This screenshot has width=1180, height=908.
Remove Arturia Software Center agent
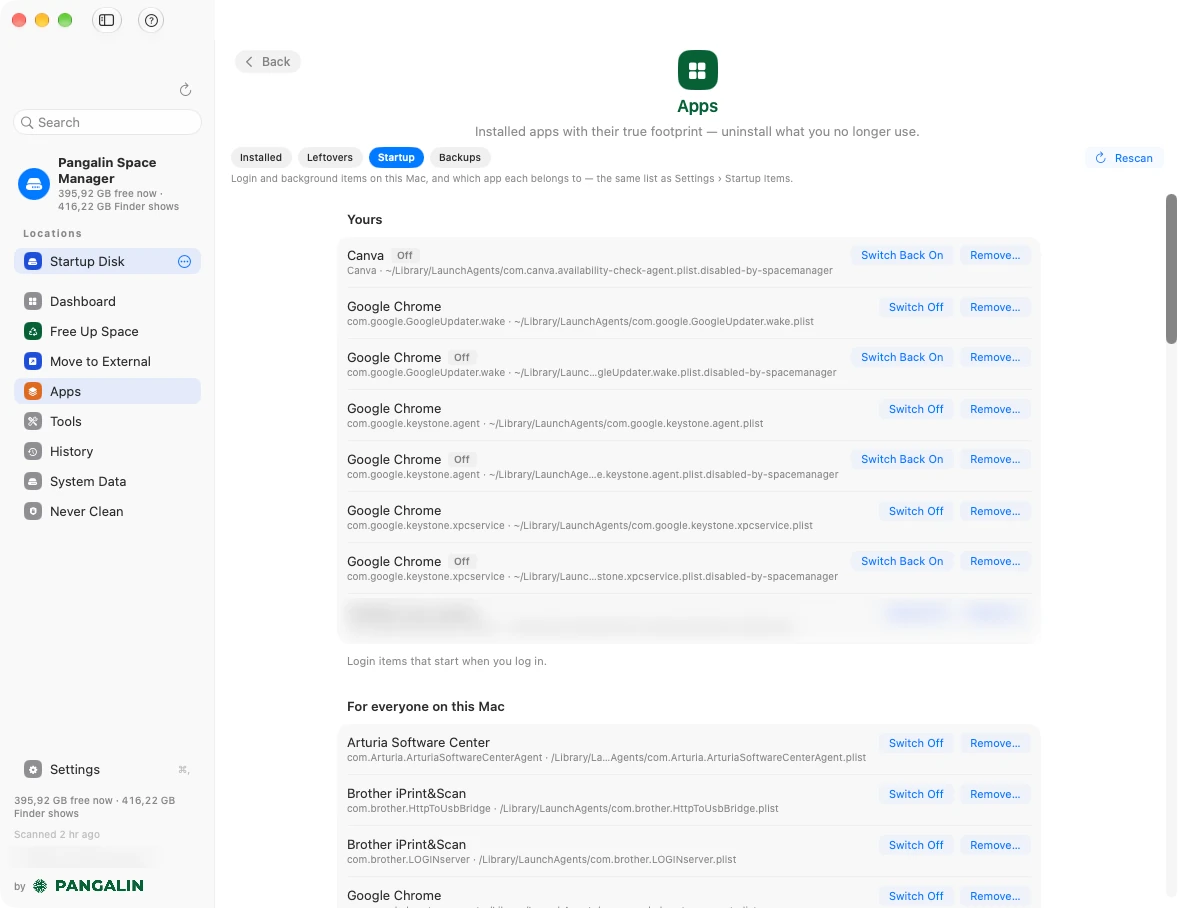coord(995,743)
